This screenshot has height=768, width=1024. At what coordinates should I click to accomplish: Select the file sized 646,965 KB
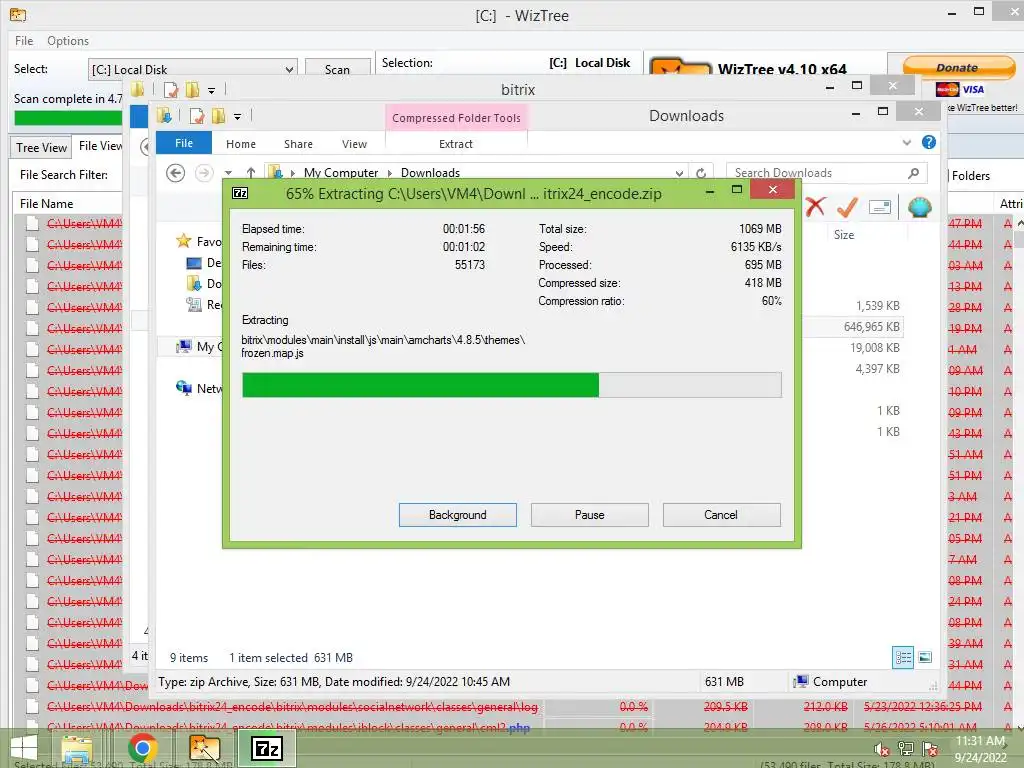[871, 327]
